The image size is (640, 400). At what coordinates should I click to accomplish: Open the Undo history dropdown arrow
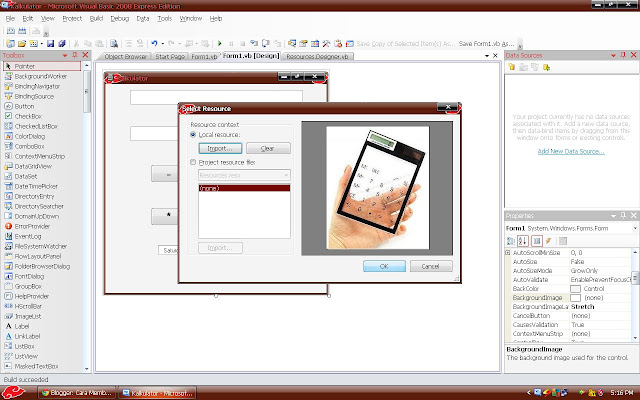[162, 43]
